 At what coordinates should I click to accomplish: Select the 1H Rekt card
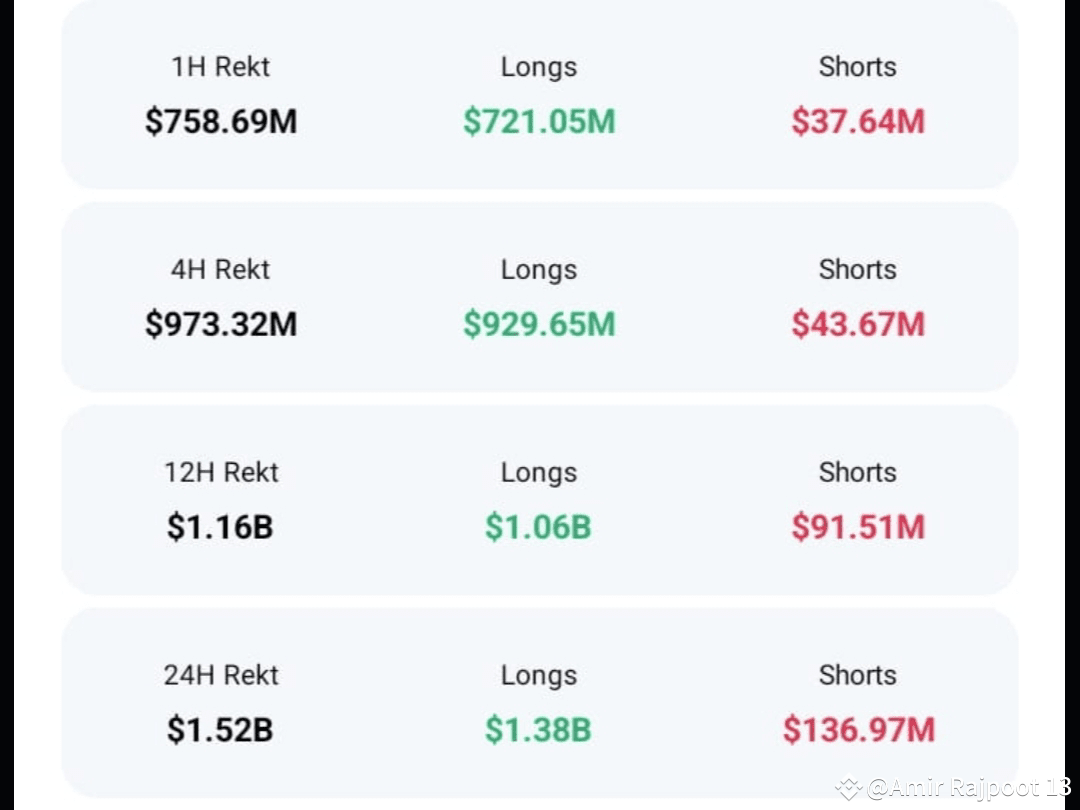coord(540,95)
